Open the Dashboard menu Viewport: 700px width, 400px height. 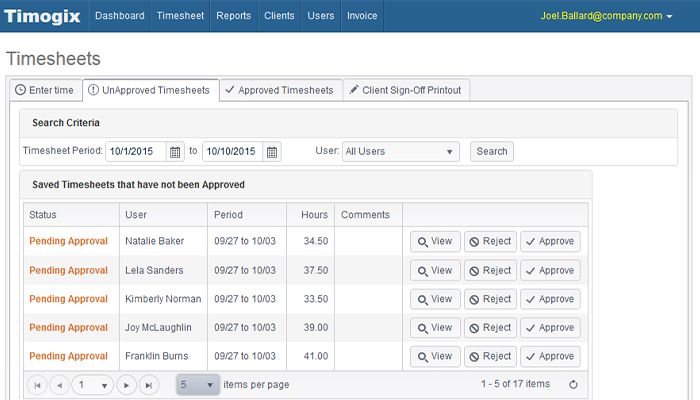[x=120, y=16]
